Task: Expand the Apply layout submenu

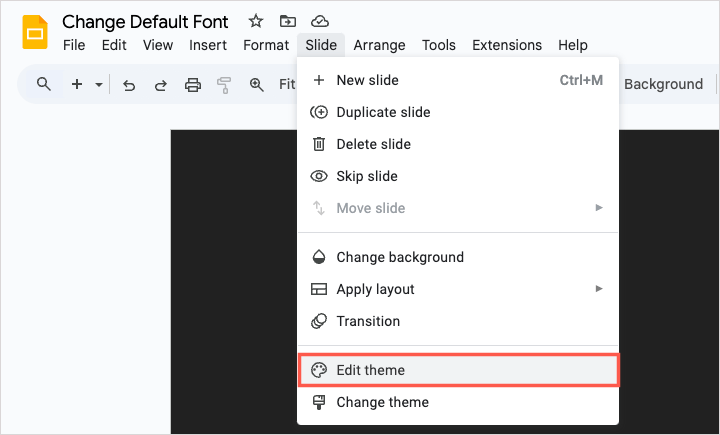Action: [599, 288]
